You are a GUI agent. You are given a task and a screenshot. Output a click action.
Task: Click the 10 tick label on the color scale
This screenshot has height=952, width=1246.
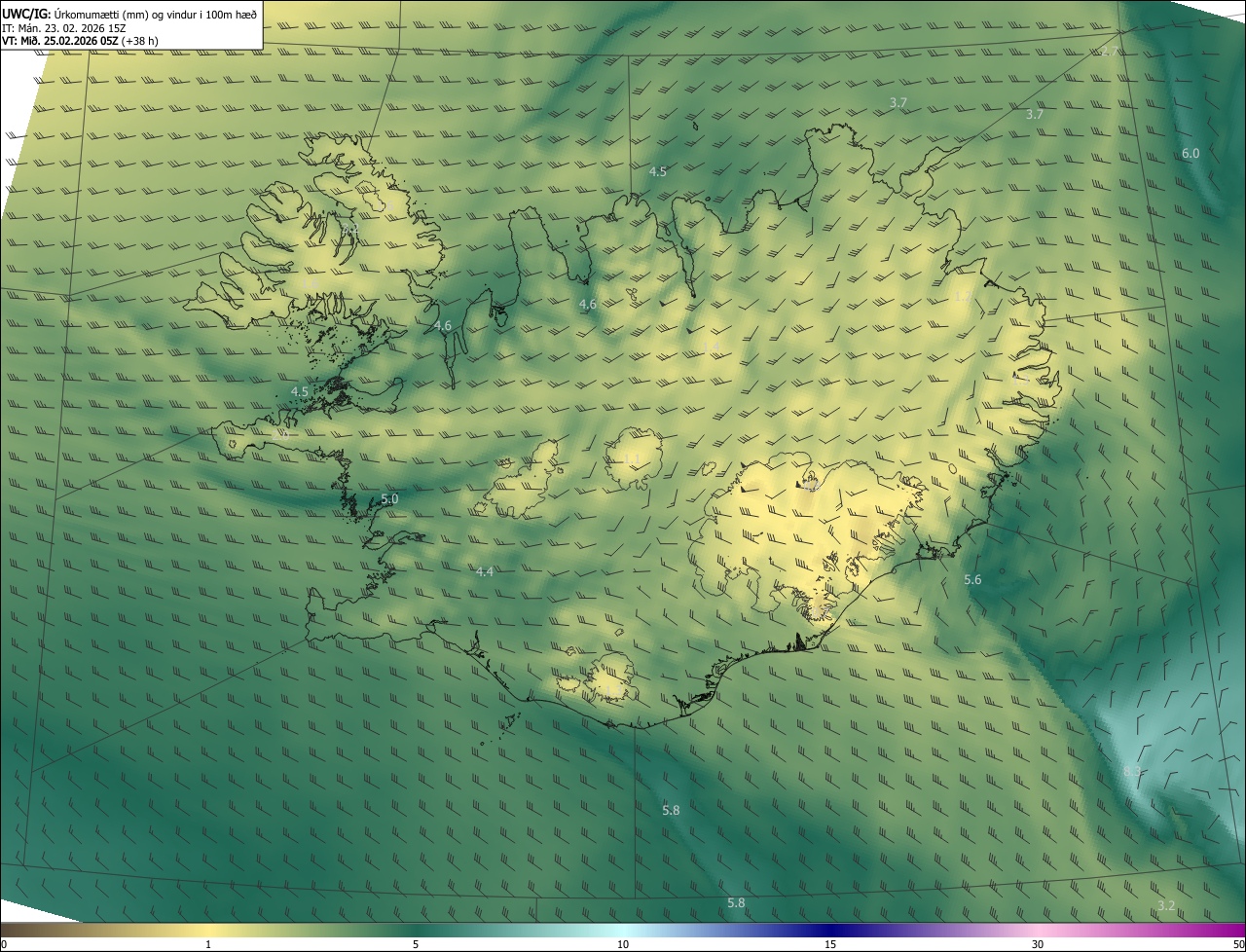click(623, 944)
